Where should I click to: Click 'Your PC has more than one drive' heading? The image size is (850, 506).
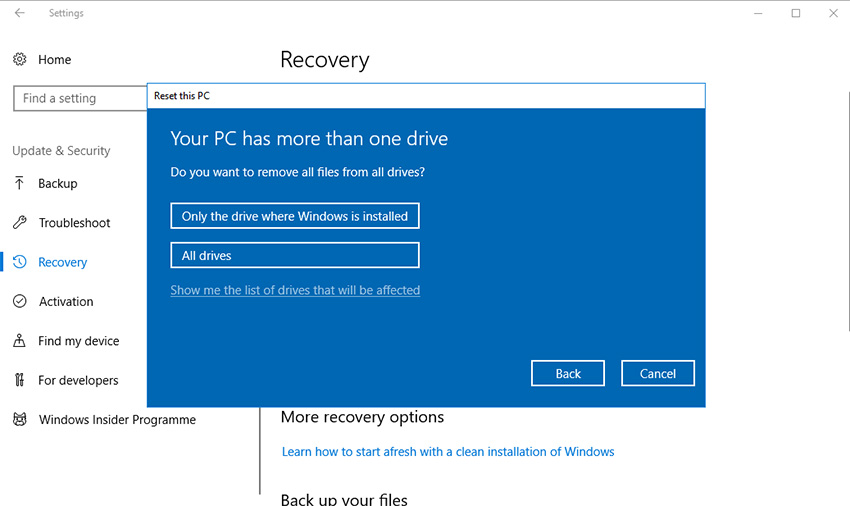tap(309, 138)
